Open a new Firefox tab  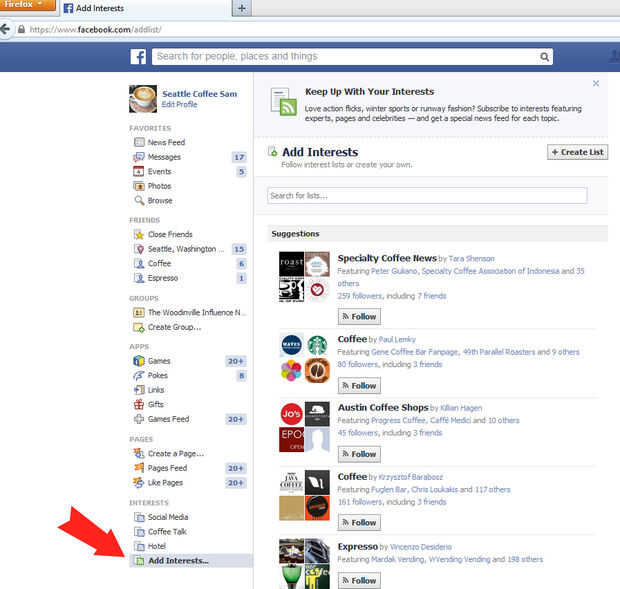[242, 8]
